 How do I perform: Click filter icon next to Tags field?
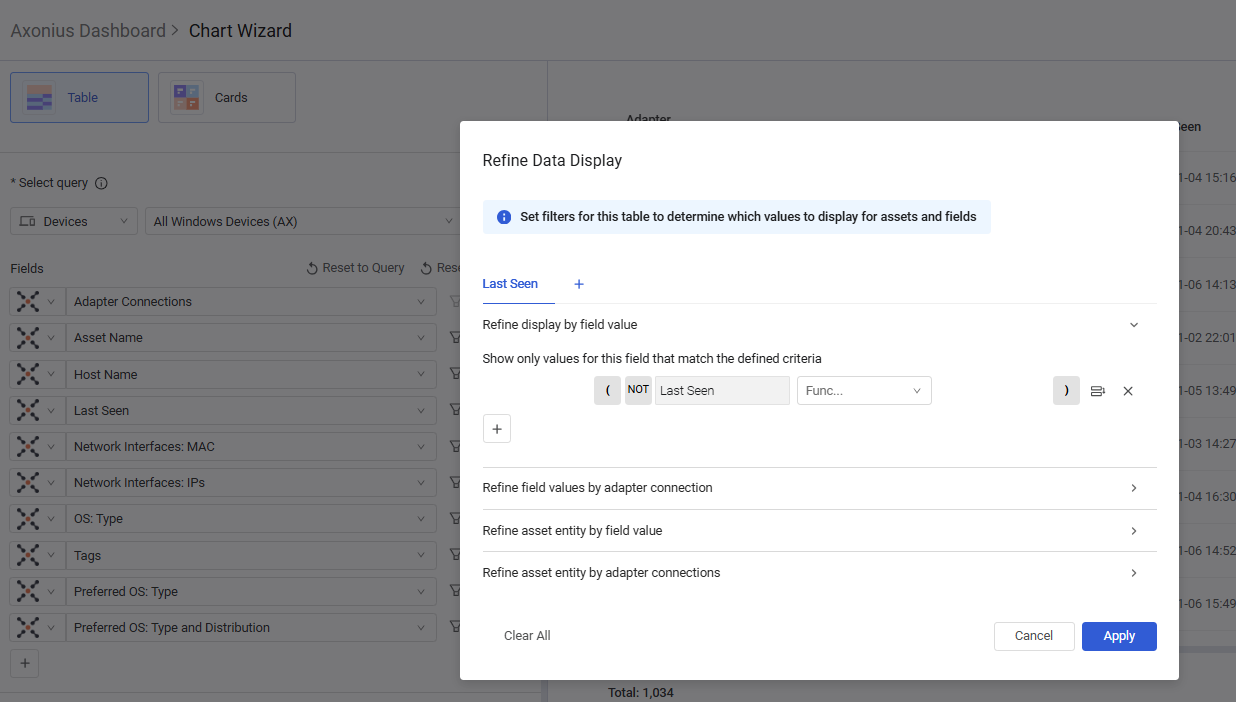click(454, 555)
